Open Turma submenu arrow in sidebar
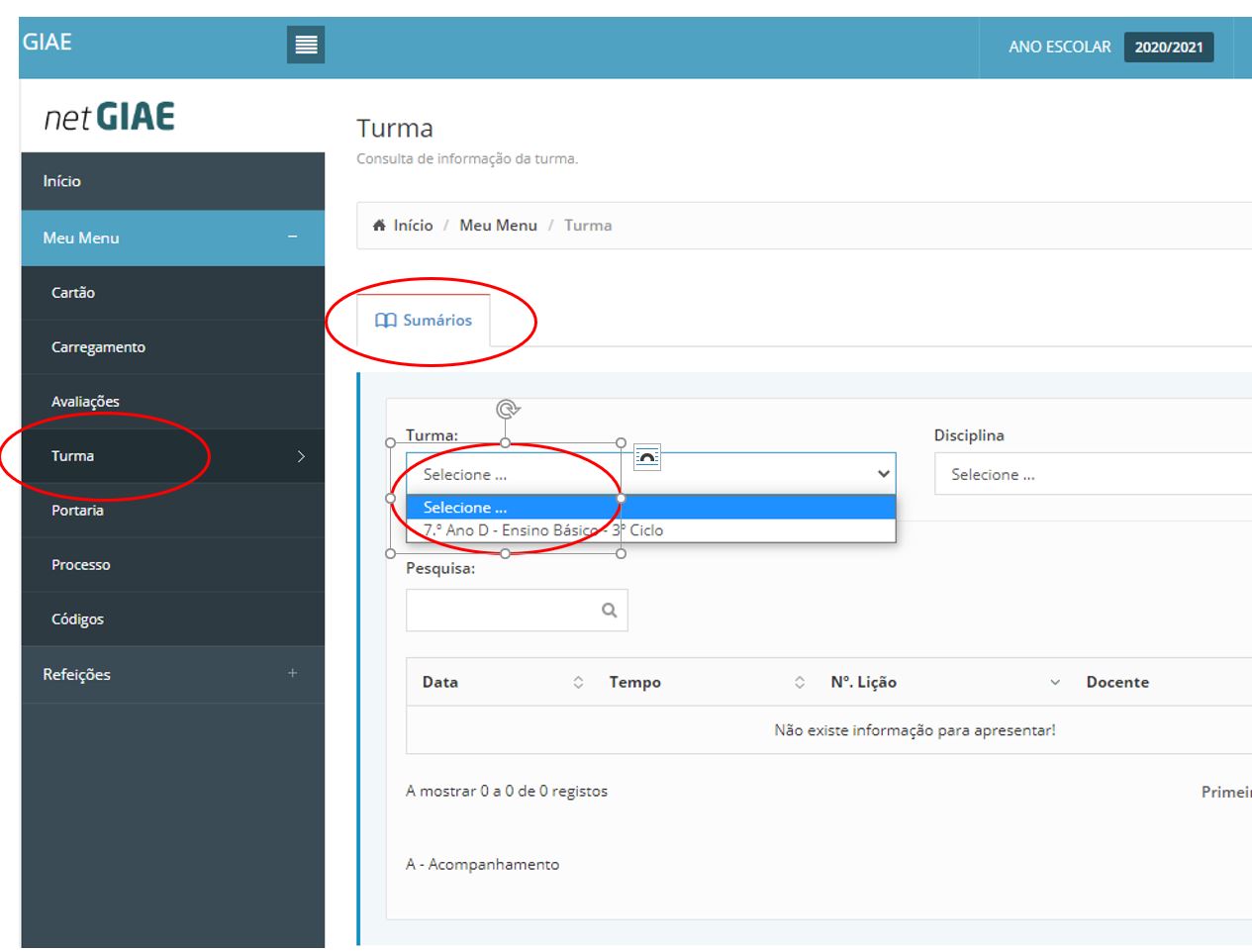1252x952 pixels. pos(301,456)
